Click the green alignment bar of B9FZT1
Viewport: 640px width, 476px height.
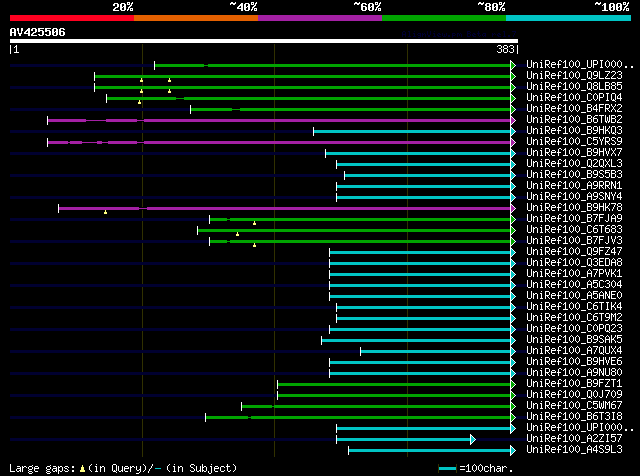[394, 385]
